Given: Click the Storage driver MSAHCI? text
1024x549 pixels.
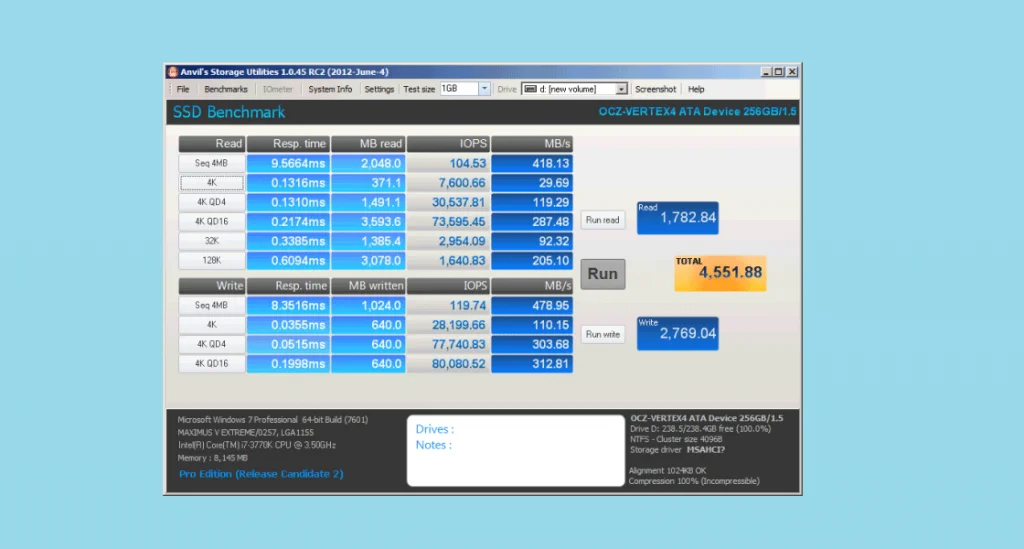Looking at the screenshot, I should pyautogui.click(x=677, y=450).
